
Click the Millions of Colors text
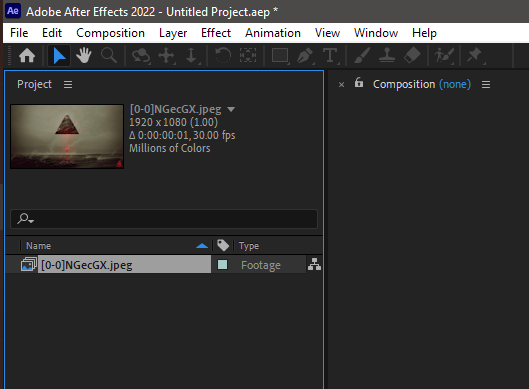(x=170, y=148)
